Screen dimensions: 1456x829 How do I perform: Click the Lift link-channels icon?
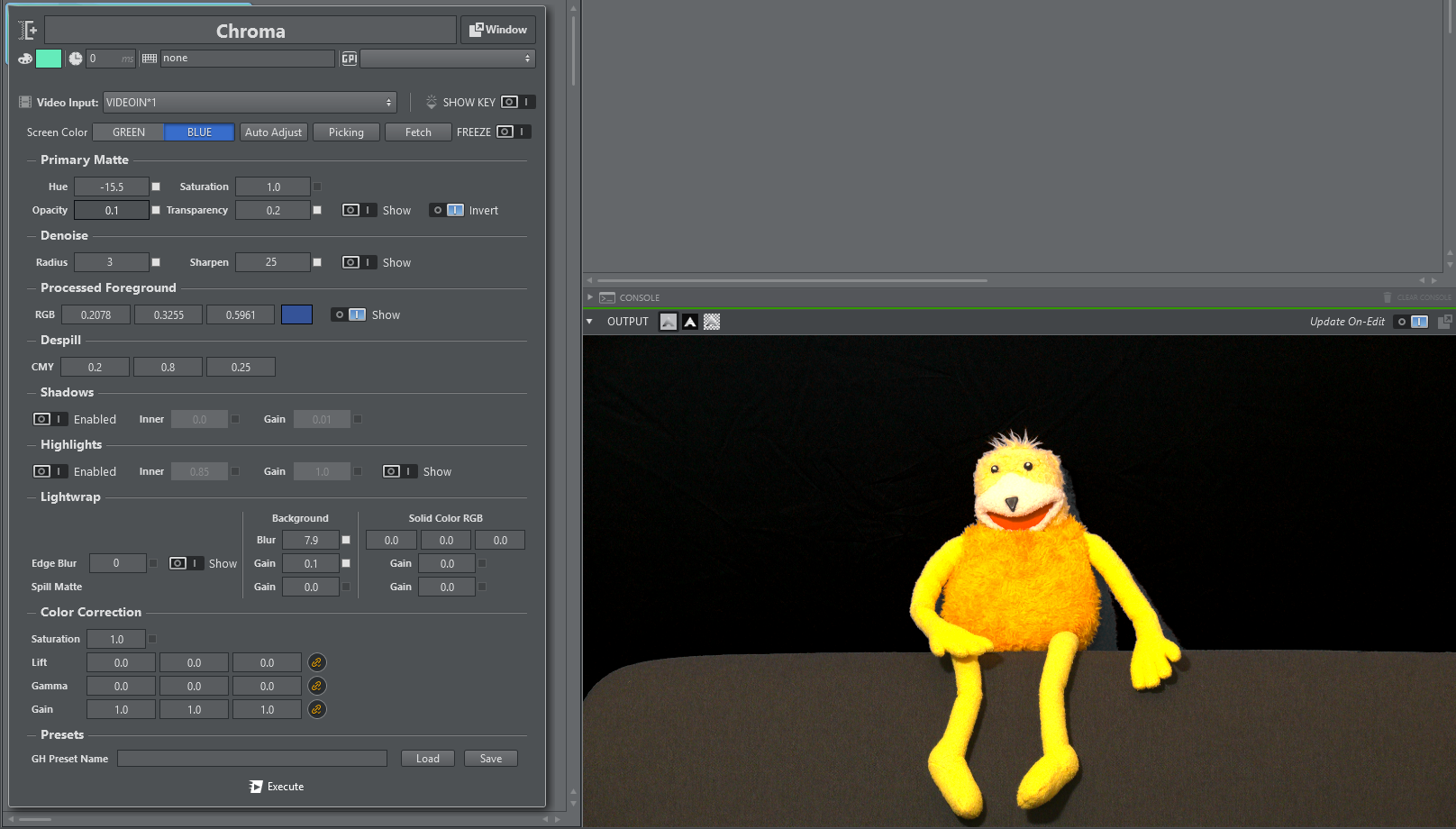point(316,662)
